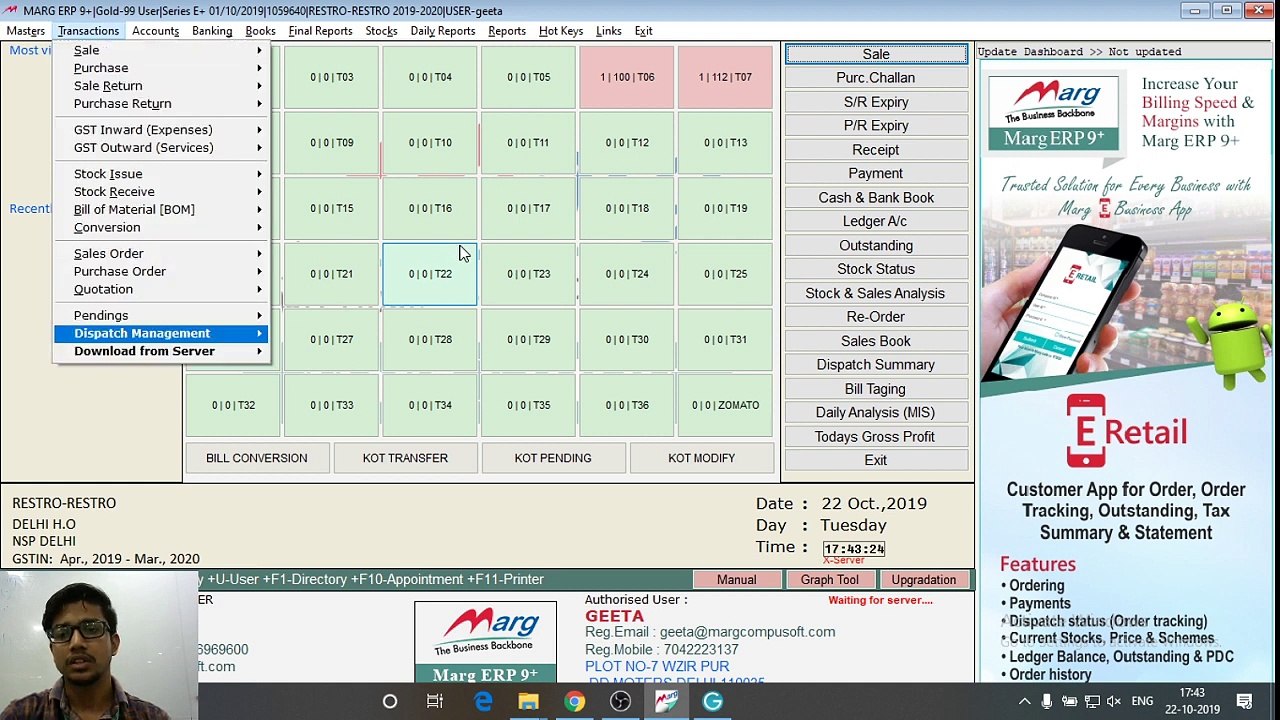Open the notification center icon
Viewport: 1280px width, 720px height.
point(1245,702)
